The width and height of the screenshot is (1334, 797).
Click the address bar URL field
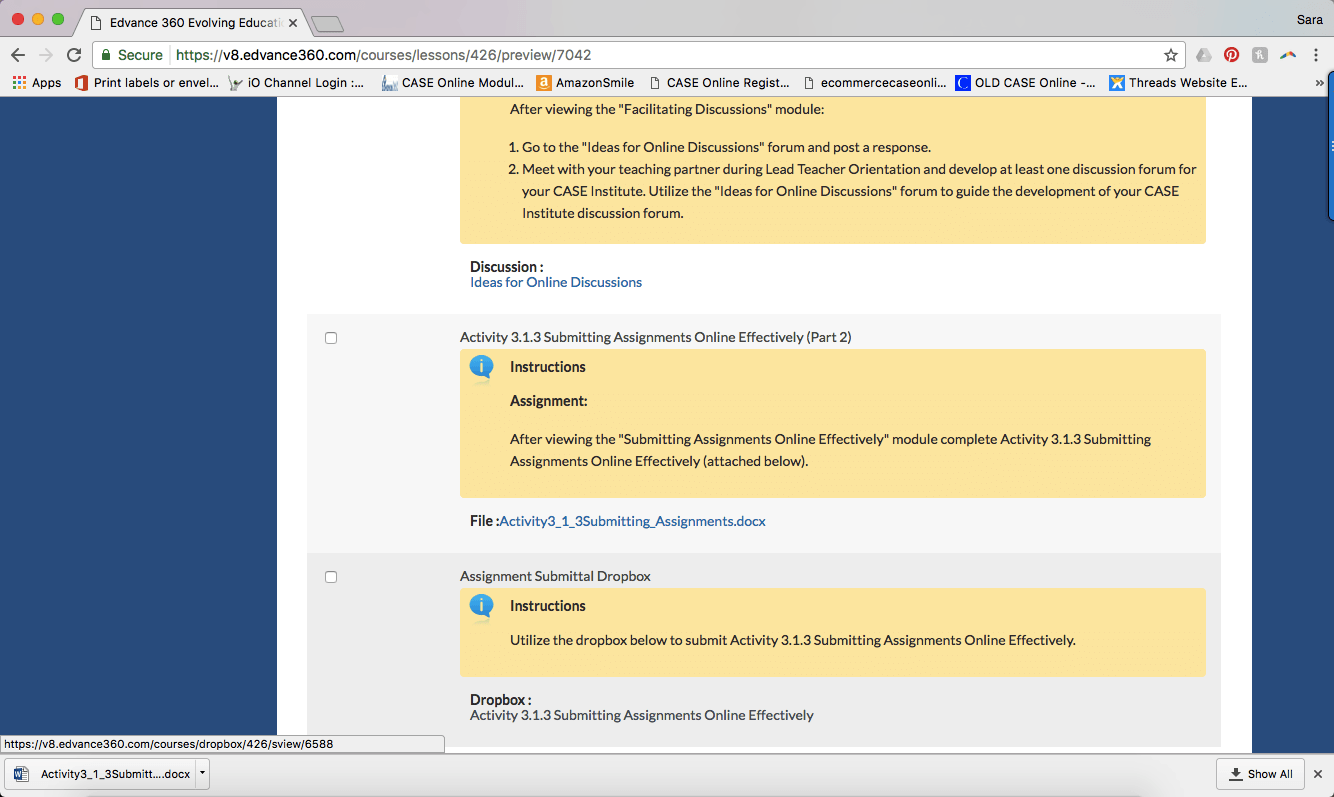click(x=660, y=55)
